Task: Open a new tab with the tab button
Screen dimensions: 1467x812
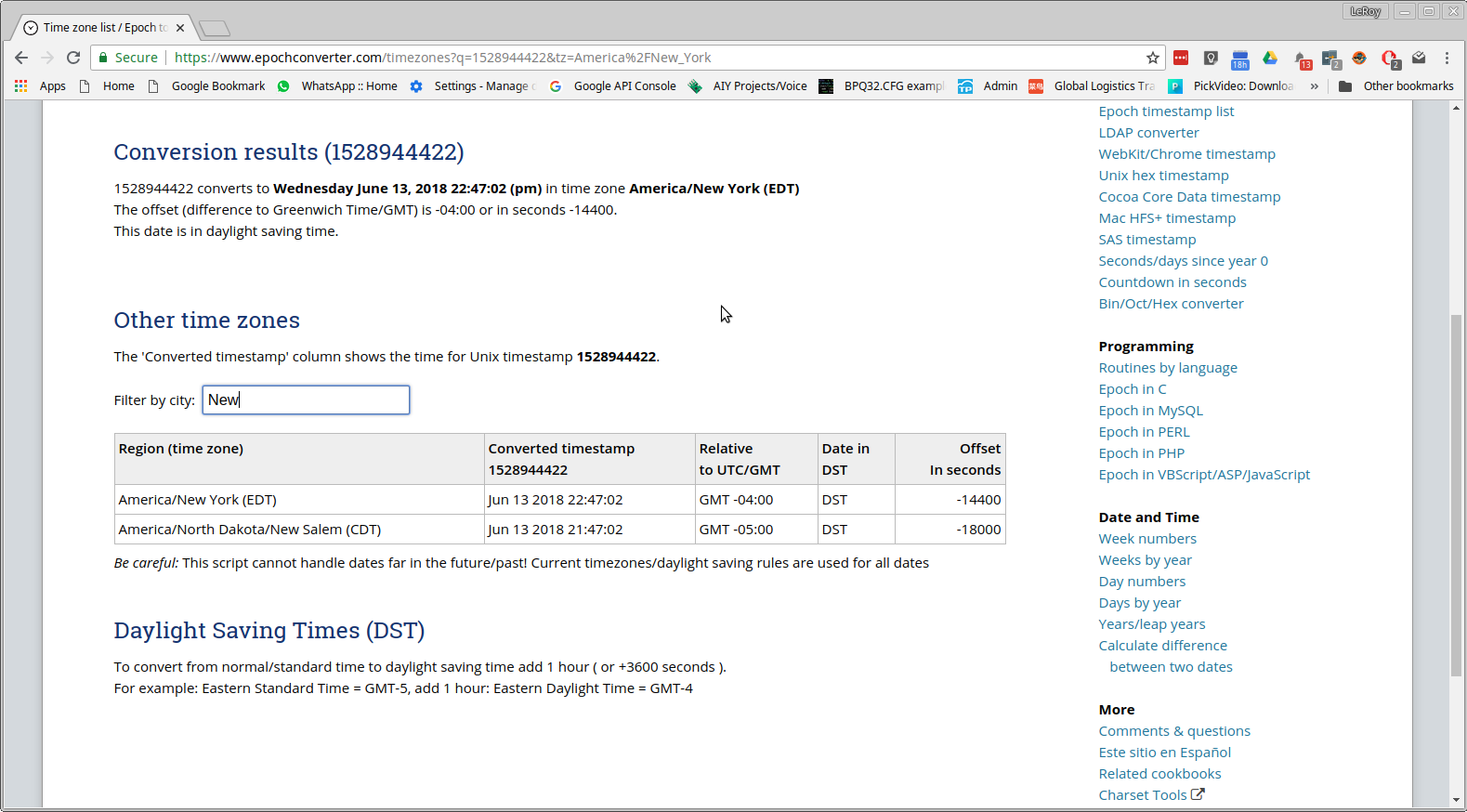Action: click(x=215, y=28)
